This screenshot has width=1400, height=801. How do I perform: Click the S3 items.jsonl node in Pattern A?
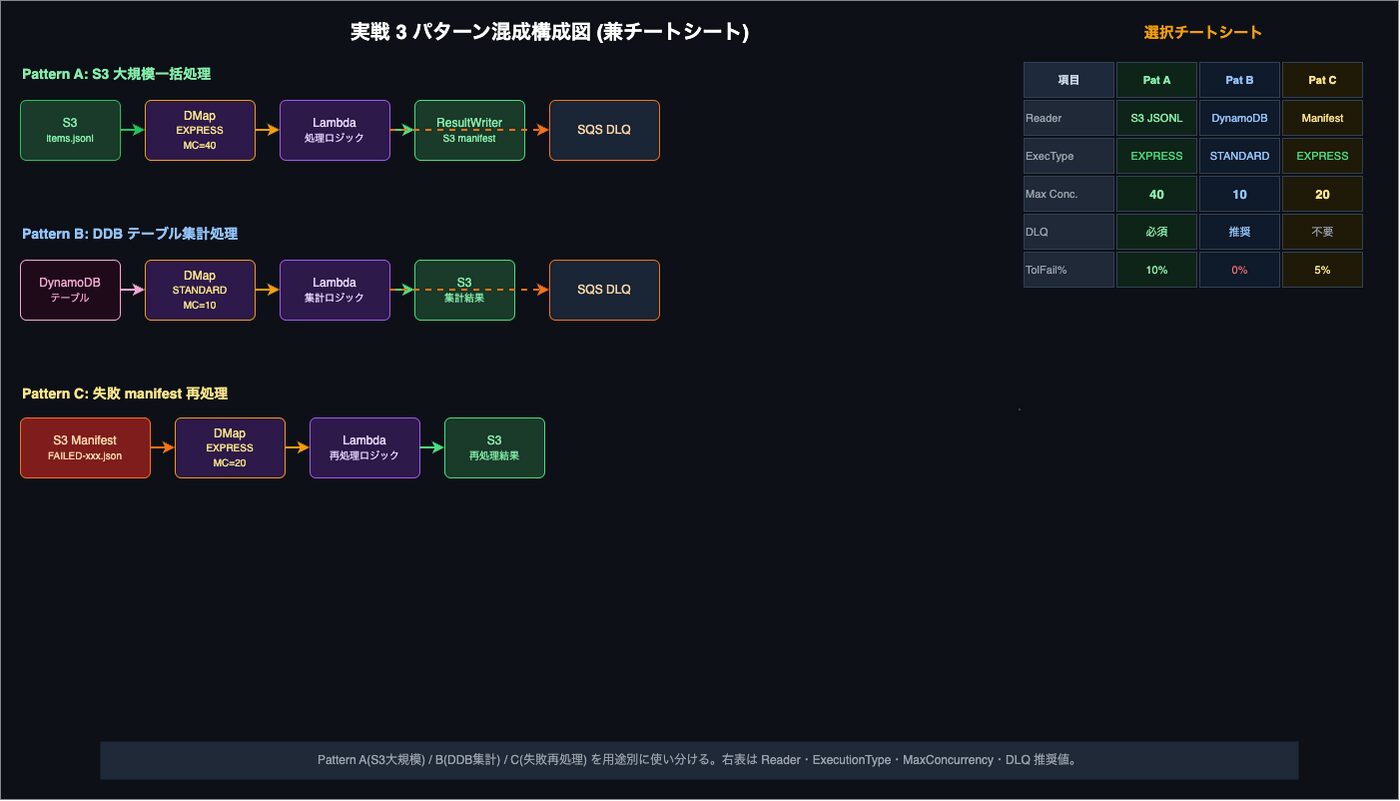click(70, 130)
